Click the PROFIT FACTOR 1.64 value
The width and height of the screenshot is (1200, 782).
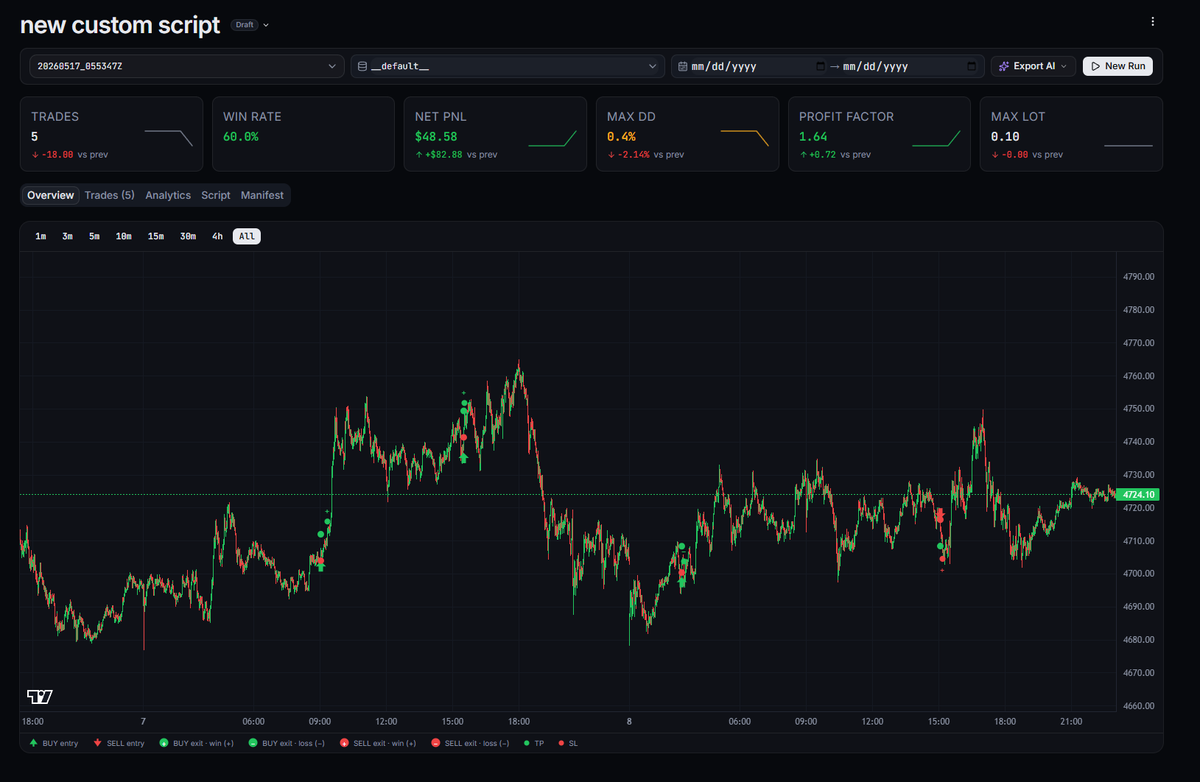pos(814,136)
